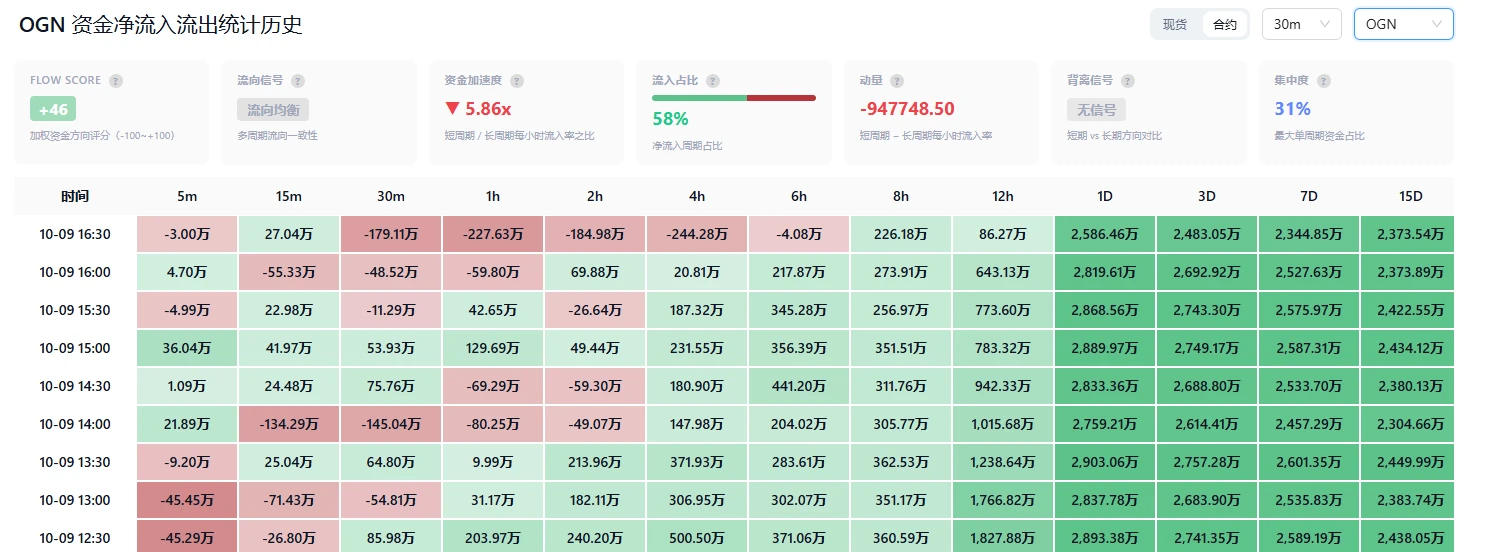Click the 36.04万 cell

(x=187, y=348)
